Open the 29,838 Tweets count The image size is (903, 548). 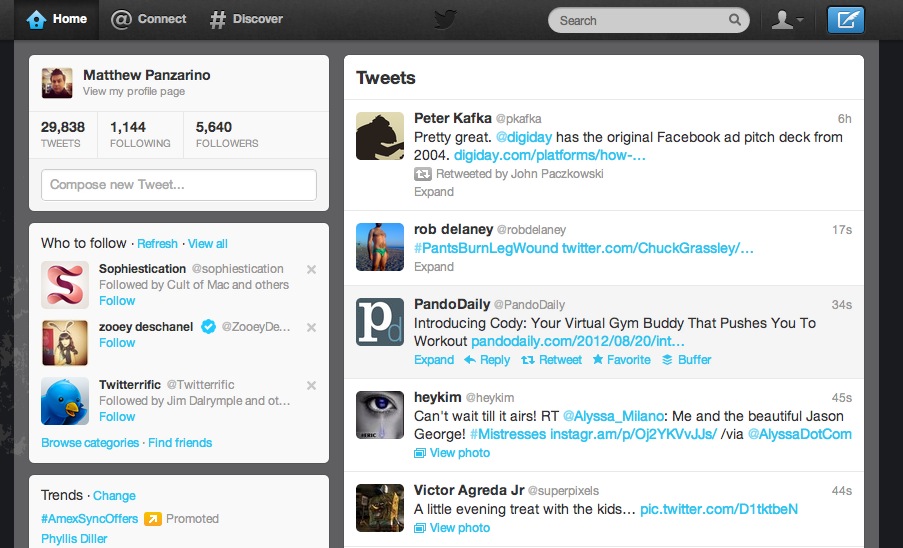[x=63, y=135]
